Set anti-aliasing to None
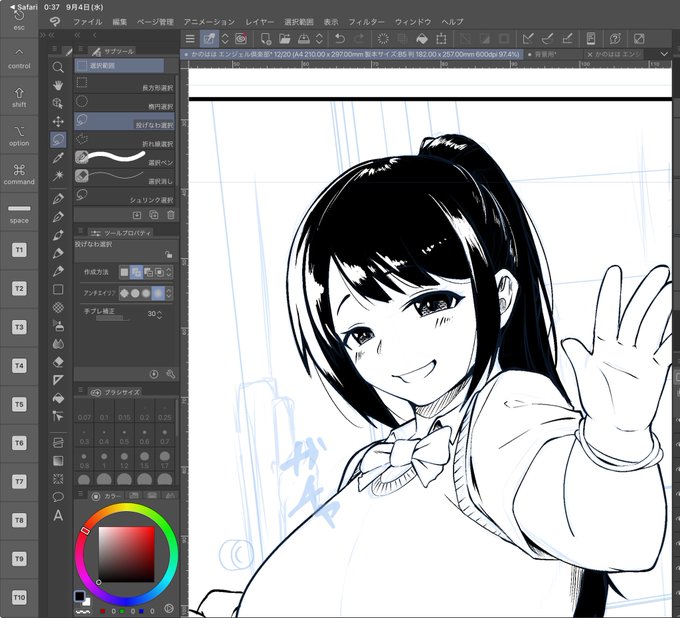This screenshot has height=618, width=680. [x=124, y=294]
